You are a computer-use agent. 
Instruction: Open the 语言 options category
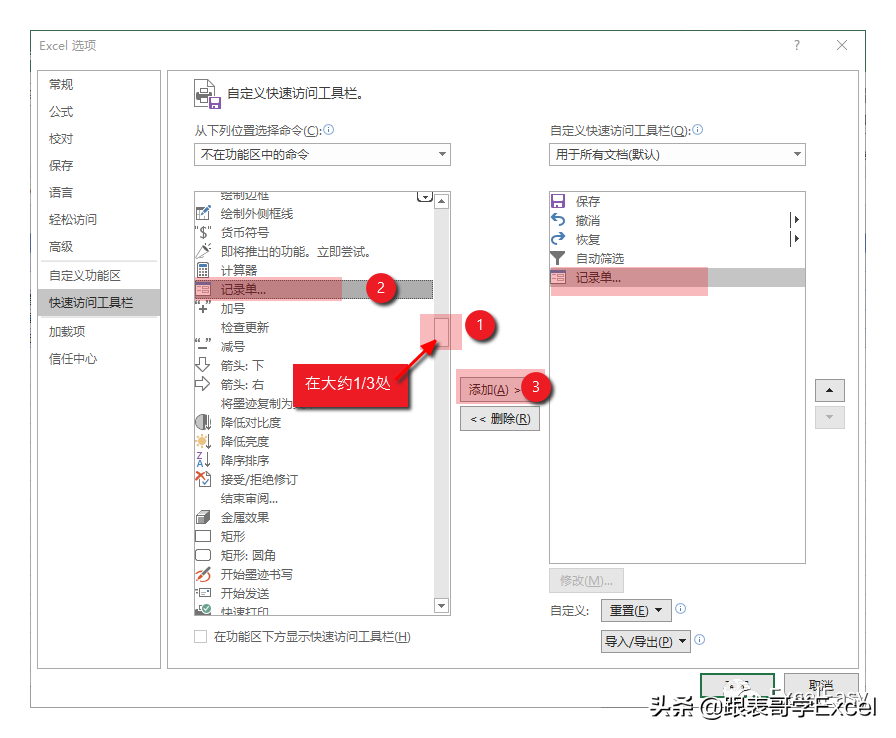tap(99, 192)
